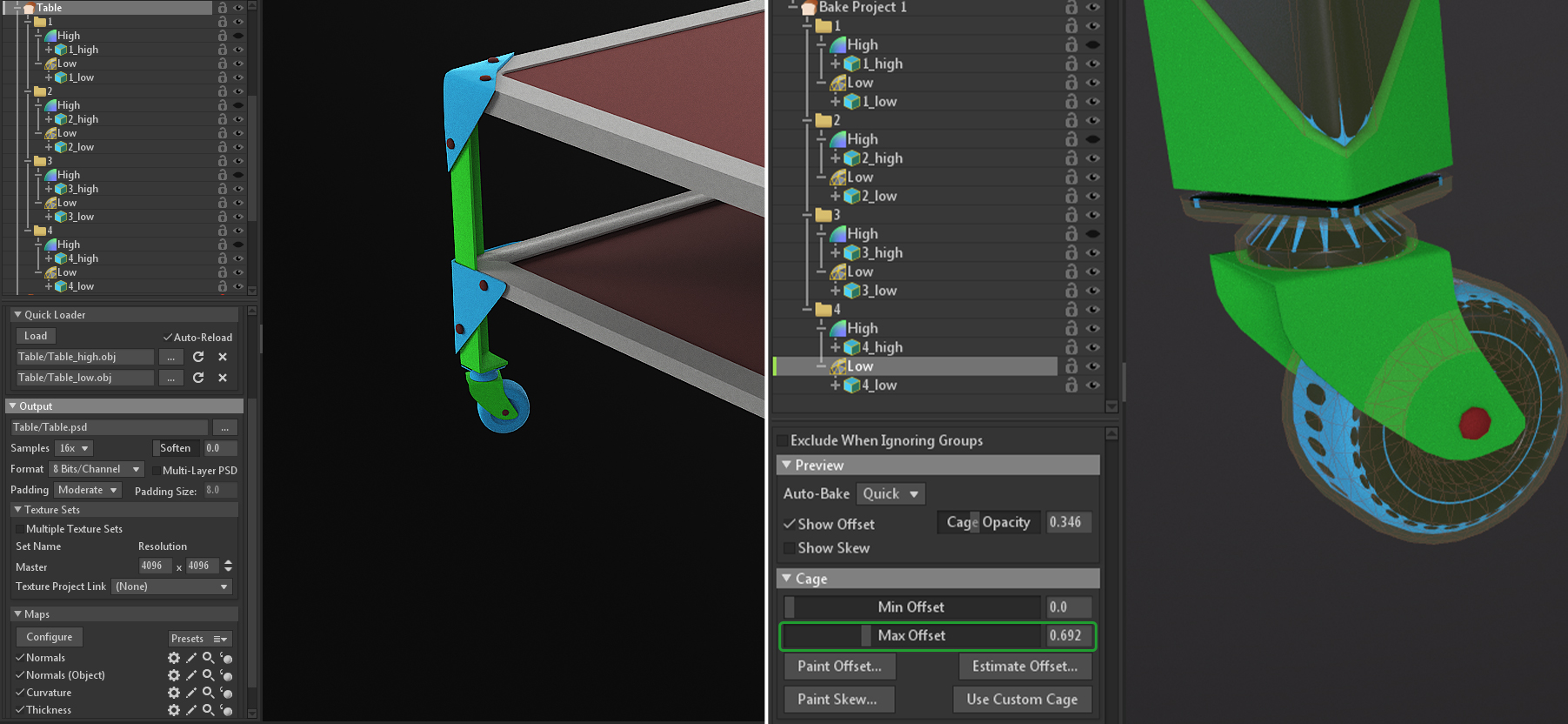1568x724 pixels.
Task: Open the Samples 16x dropdown
Action: (x=74, y=448)
